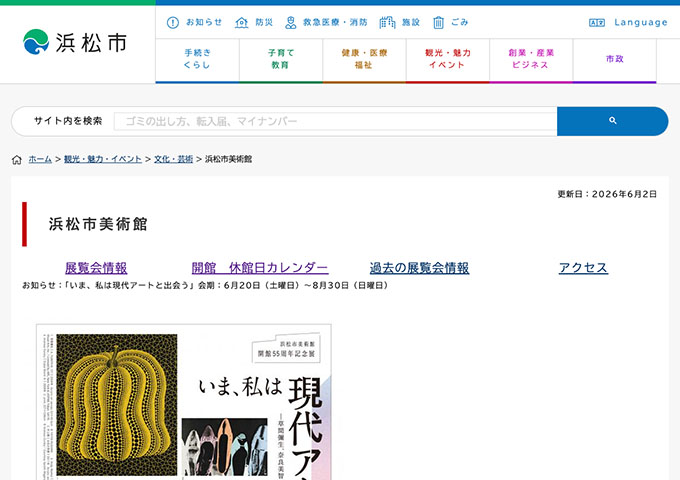The width and height of the screenshot is (680, 480).
Task: Open the 施設 facilities building icon
Action: (387, 23)
